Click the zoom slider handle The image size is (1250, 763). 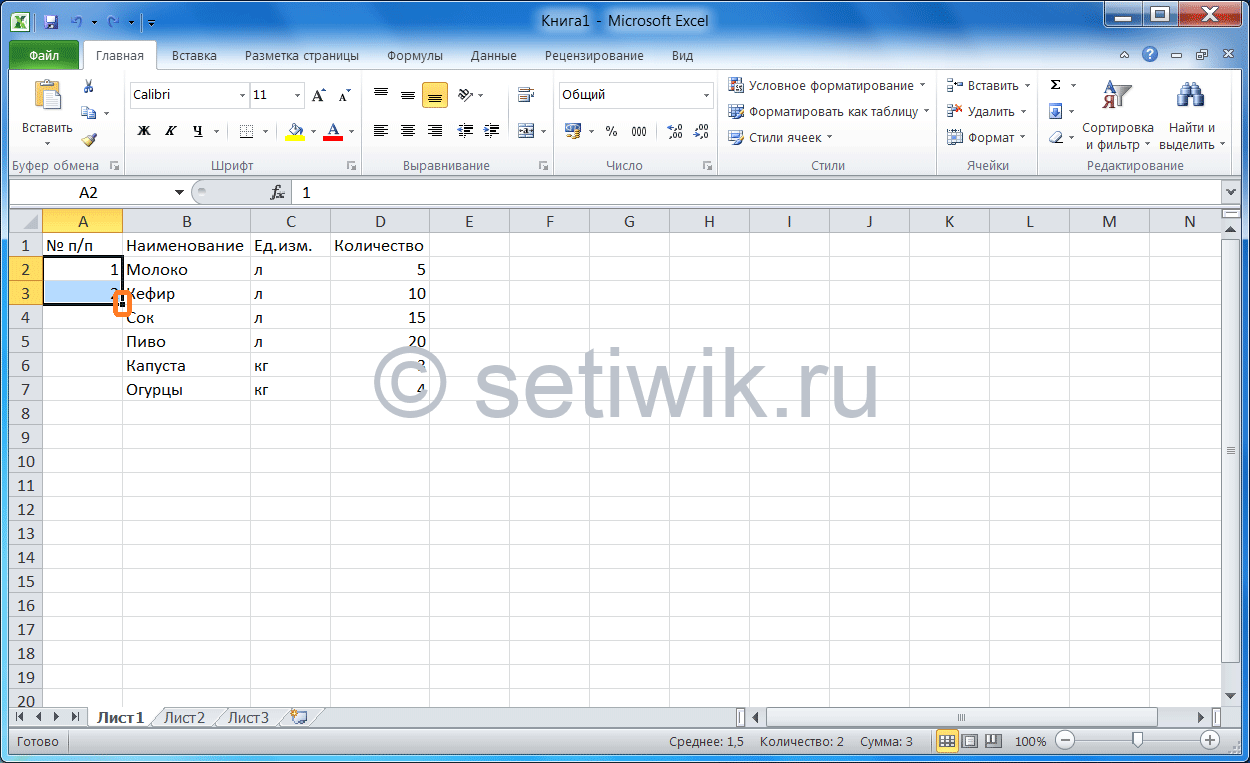coord(1137,741)
